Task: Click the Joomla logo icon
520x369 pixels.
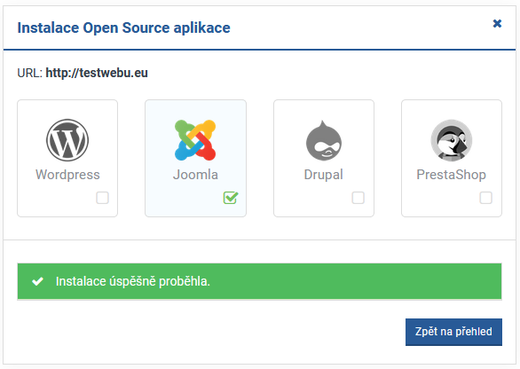Action: [x=195, y=140]
